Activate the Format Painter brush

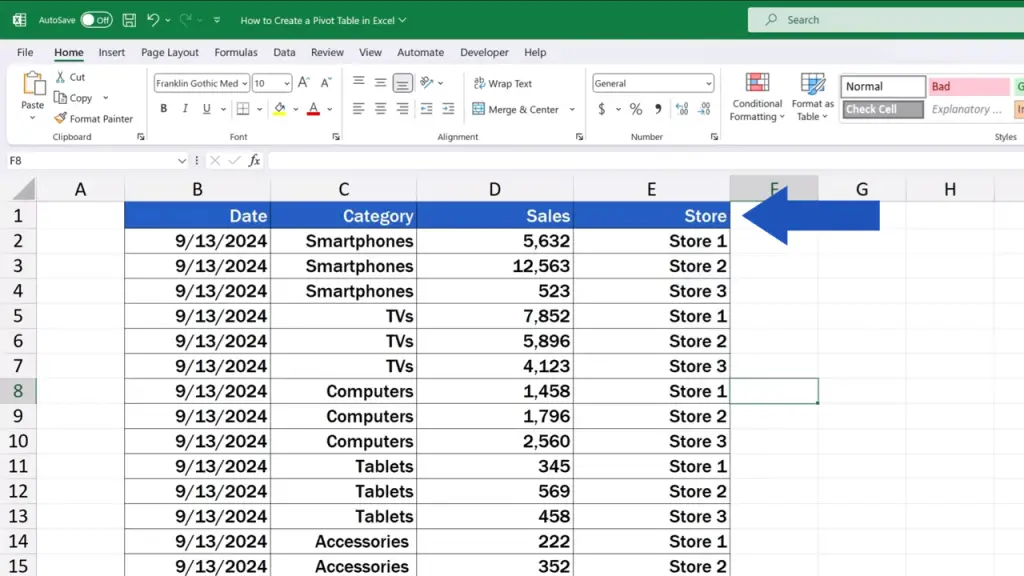94,119
